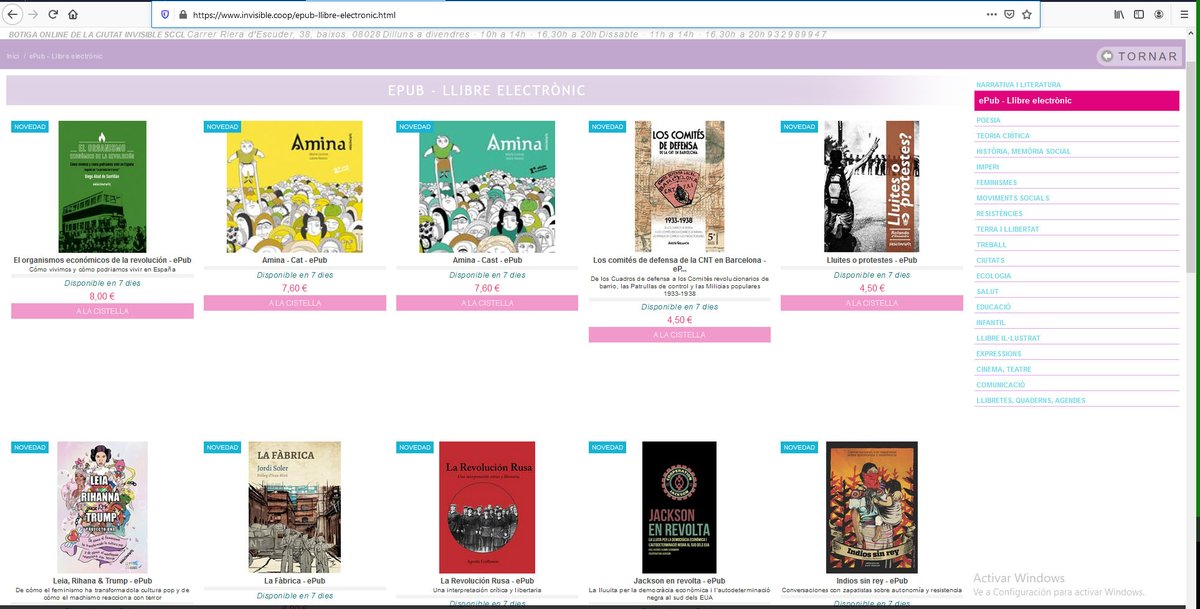Open La Fàbrica book cover

pyautogui.click(x=294, y=507)
